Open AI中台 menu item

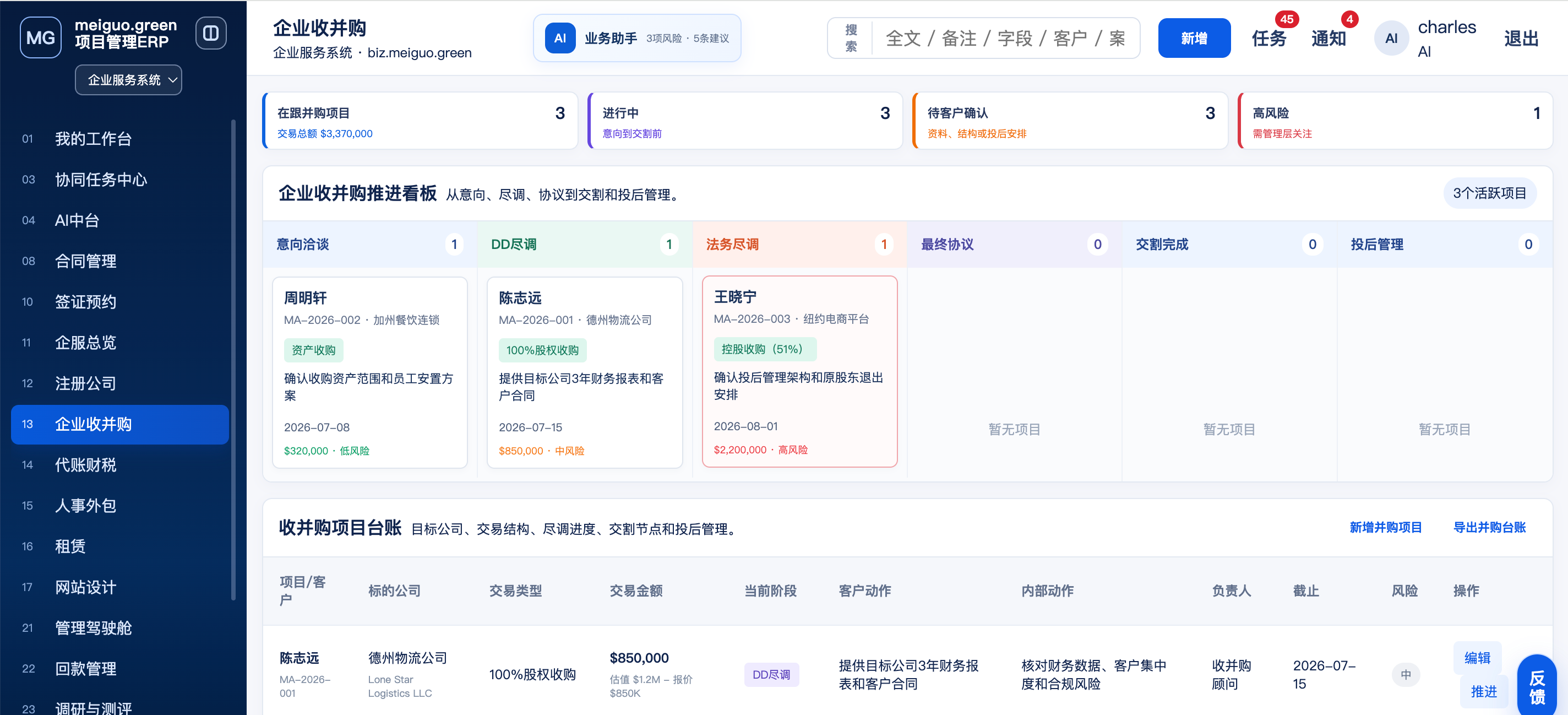click(120, 220)
